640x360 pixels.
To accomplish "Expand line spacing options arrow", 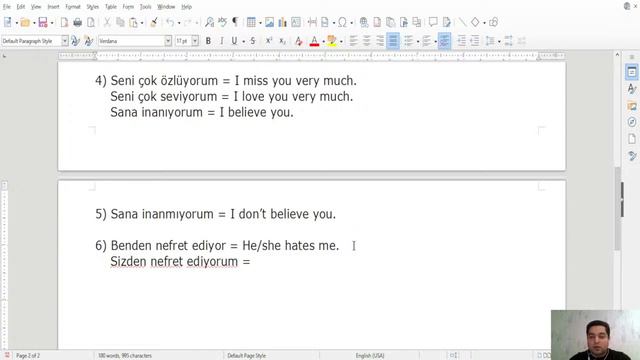I will 499,41.
